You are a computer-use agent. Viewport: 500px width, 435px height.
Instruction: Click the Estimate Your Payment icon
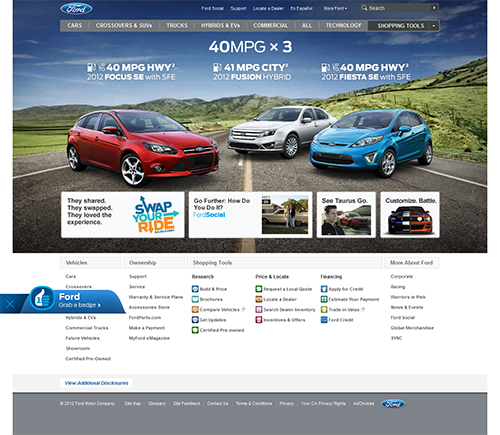pyautogui.click(x=324, y=299)
